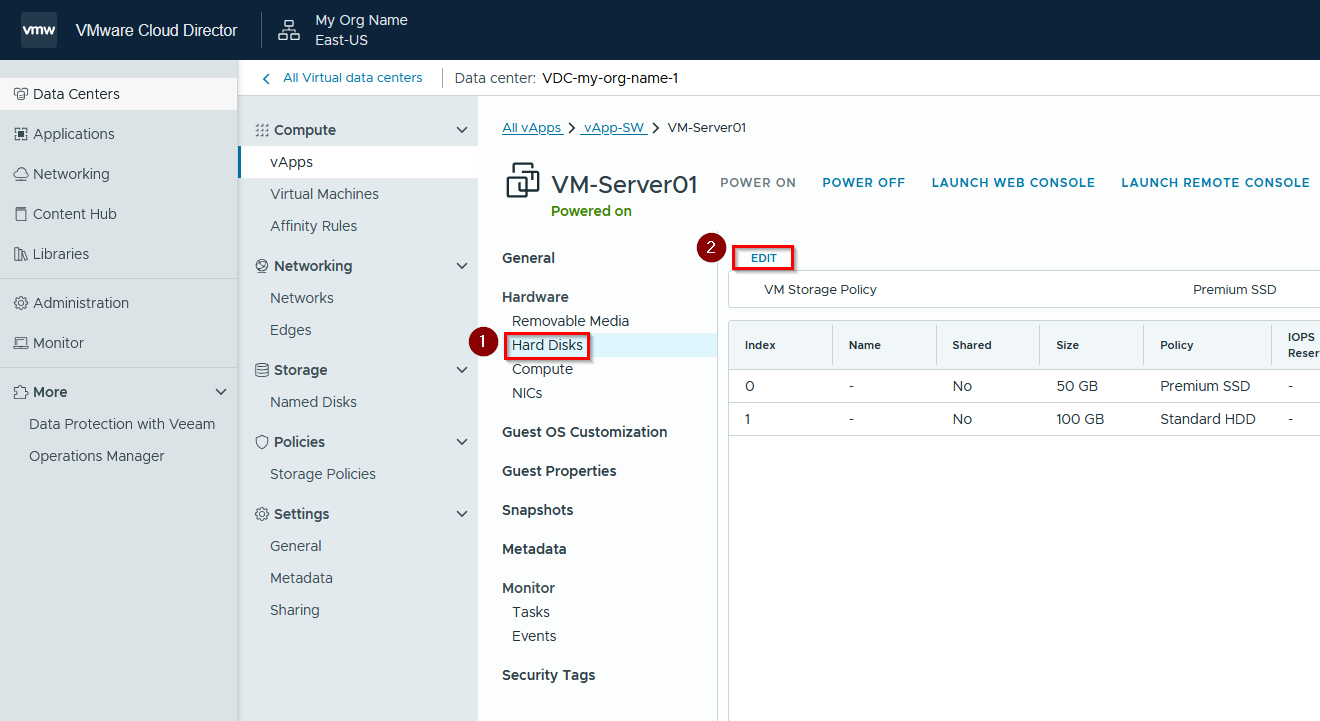This screenshot has width=1320, height=721.
Task: Collapse the Storage section chevron
Action: 462,370
